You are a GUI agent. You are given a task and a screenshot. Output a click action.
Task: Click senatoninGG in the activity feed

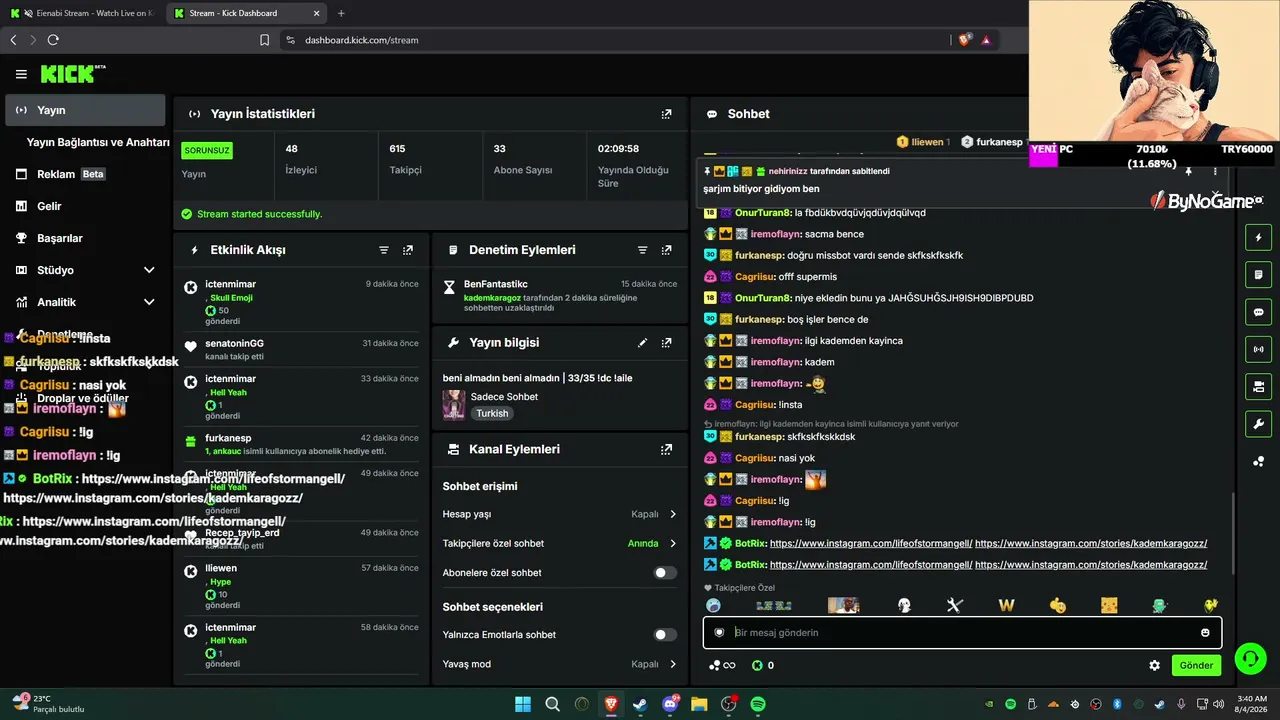pos(234,343)
